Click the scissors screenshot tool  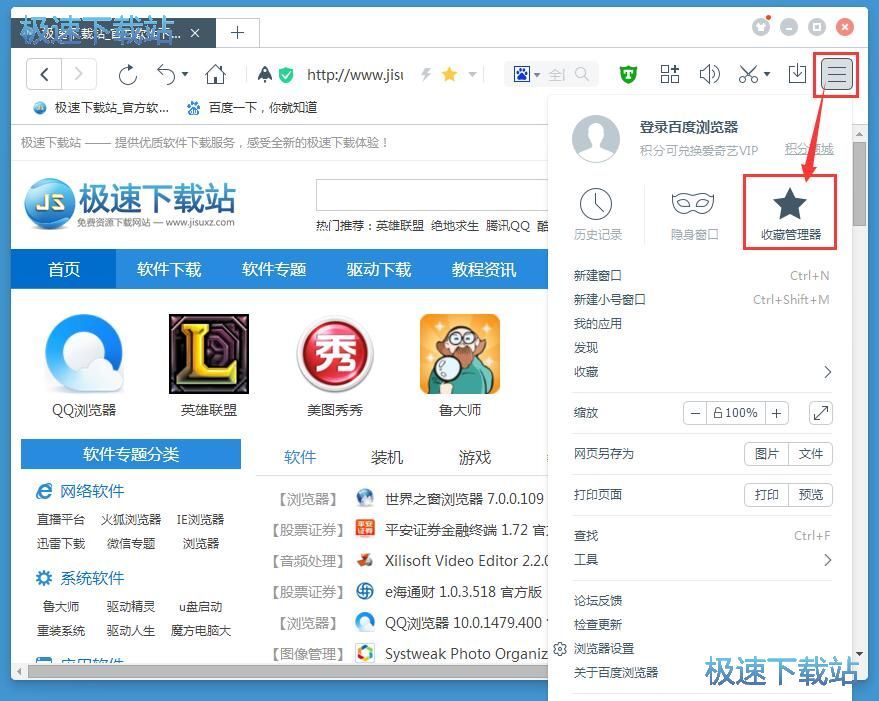point(748,74)
